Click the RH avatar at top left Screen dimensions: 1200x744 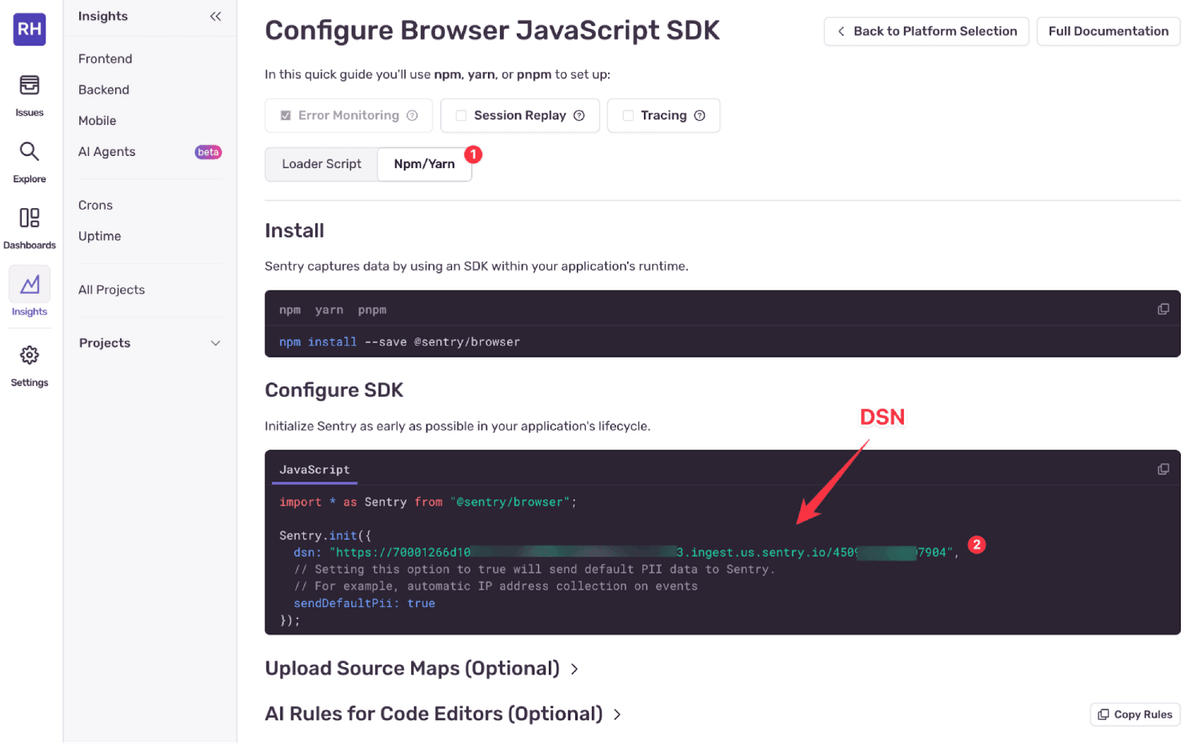[x=29, y=29]
